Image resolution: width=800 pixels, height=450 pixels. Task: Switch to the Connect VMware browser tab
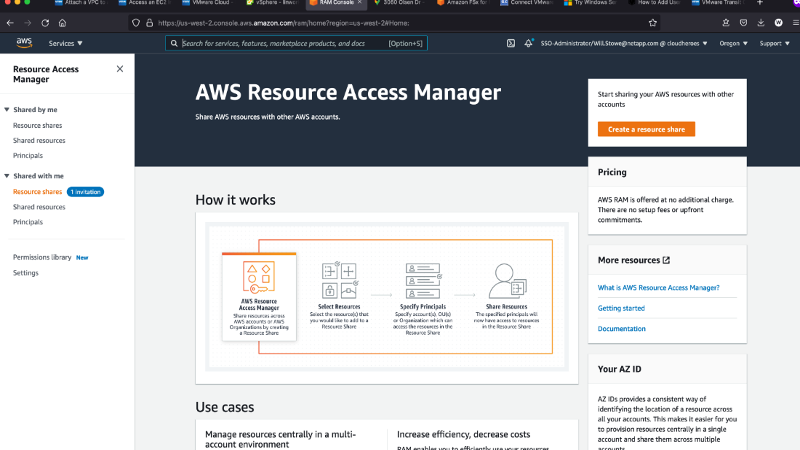pyautogui.click(x=528, y=3)
